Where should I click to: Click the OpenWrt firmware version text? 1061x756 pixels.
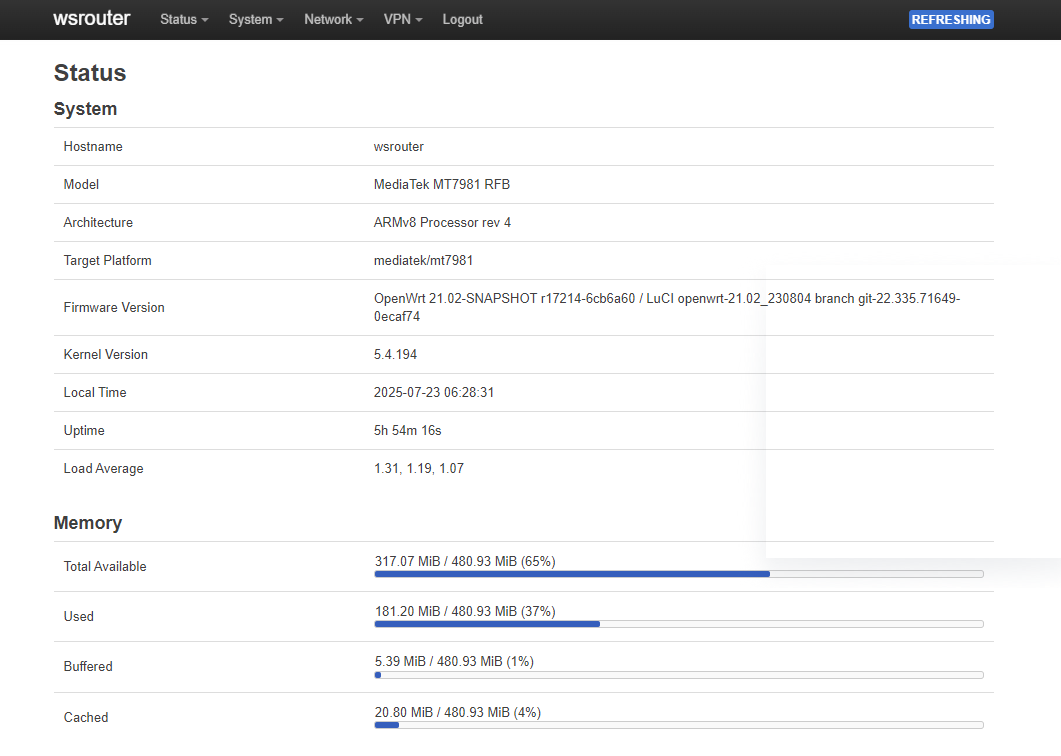[x=666, y=299]
